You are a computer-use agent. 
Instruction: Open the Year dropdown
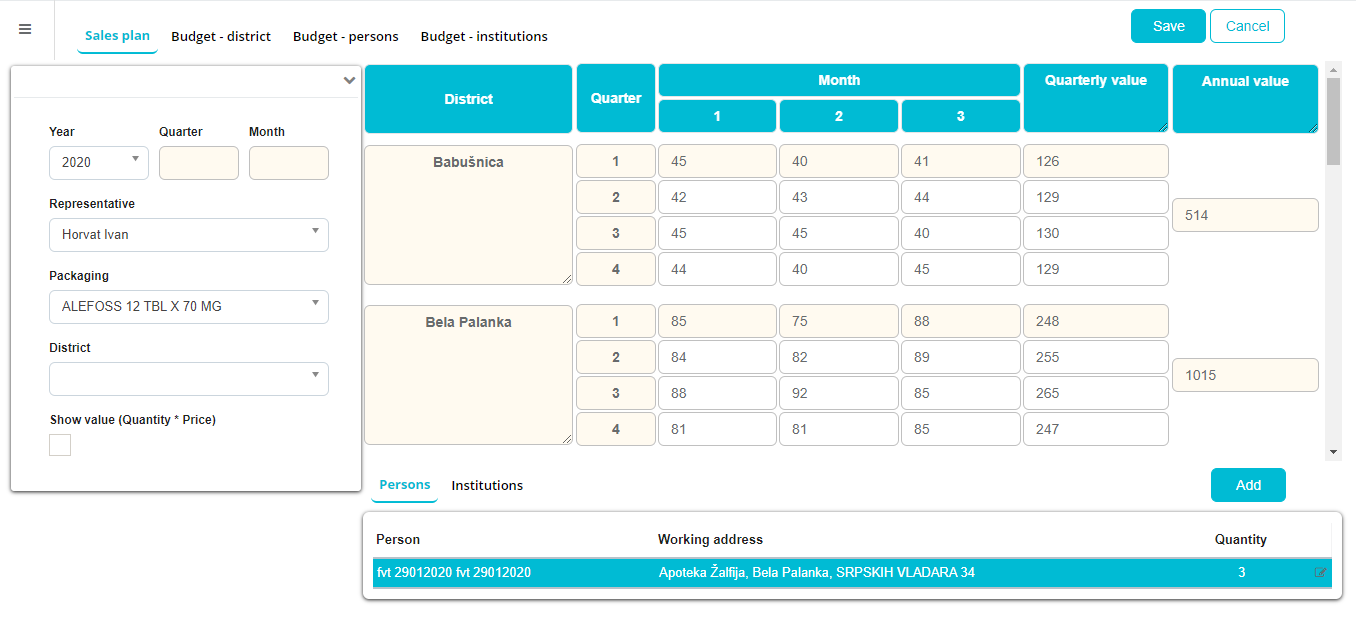[x=98, y=162]
